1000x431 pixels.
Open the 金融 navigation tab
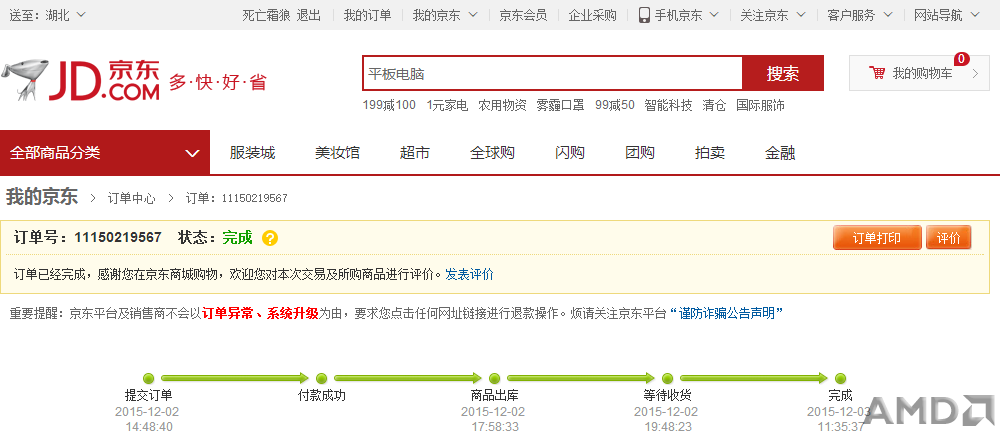(780, 153)
